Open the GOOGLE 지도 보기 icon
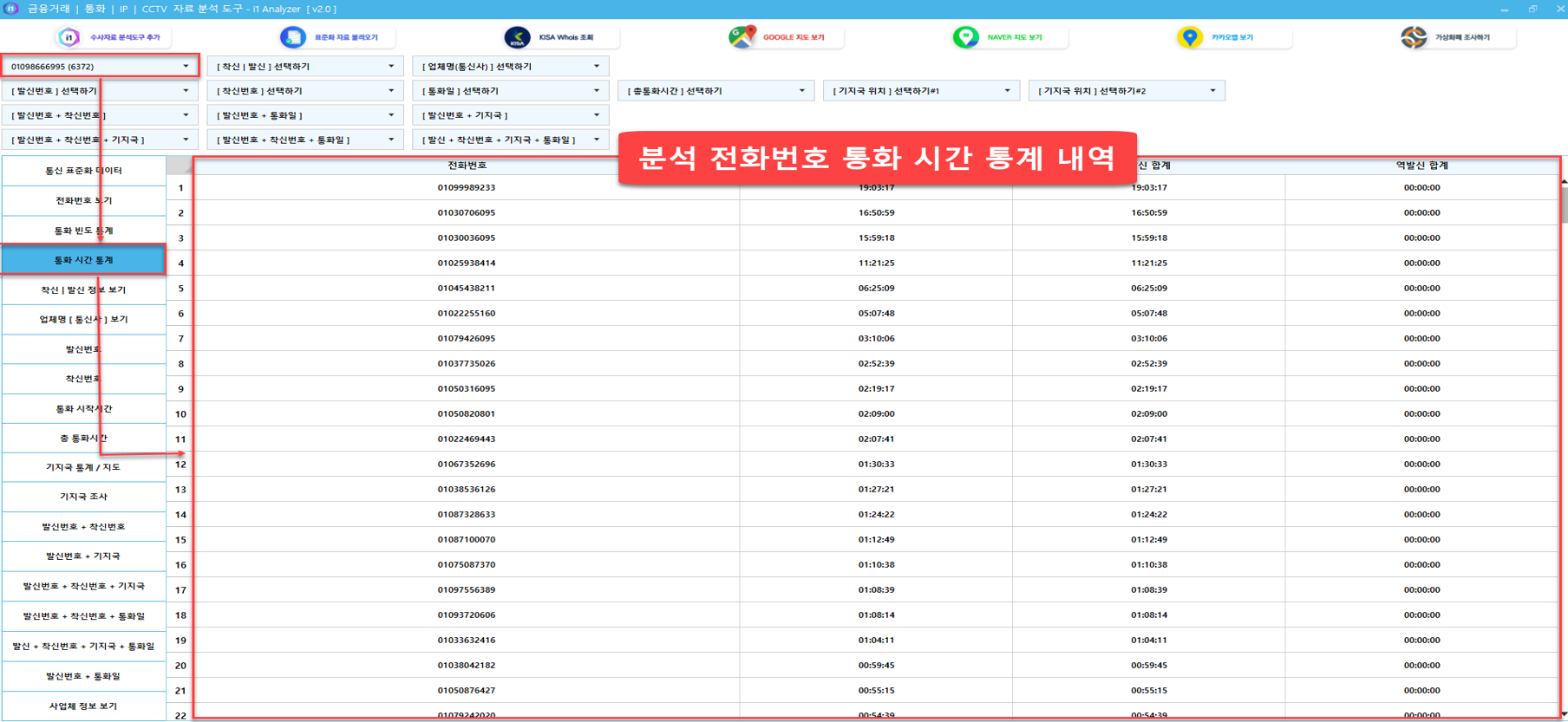 click(742, 37)
